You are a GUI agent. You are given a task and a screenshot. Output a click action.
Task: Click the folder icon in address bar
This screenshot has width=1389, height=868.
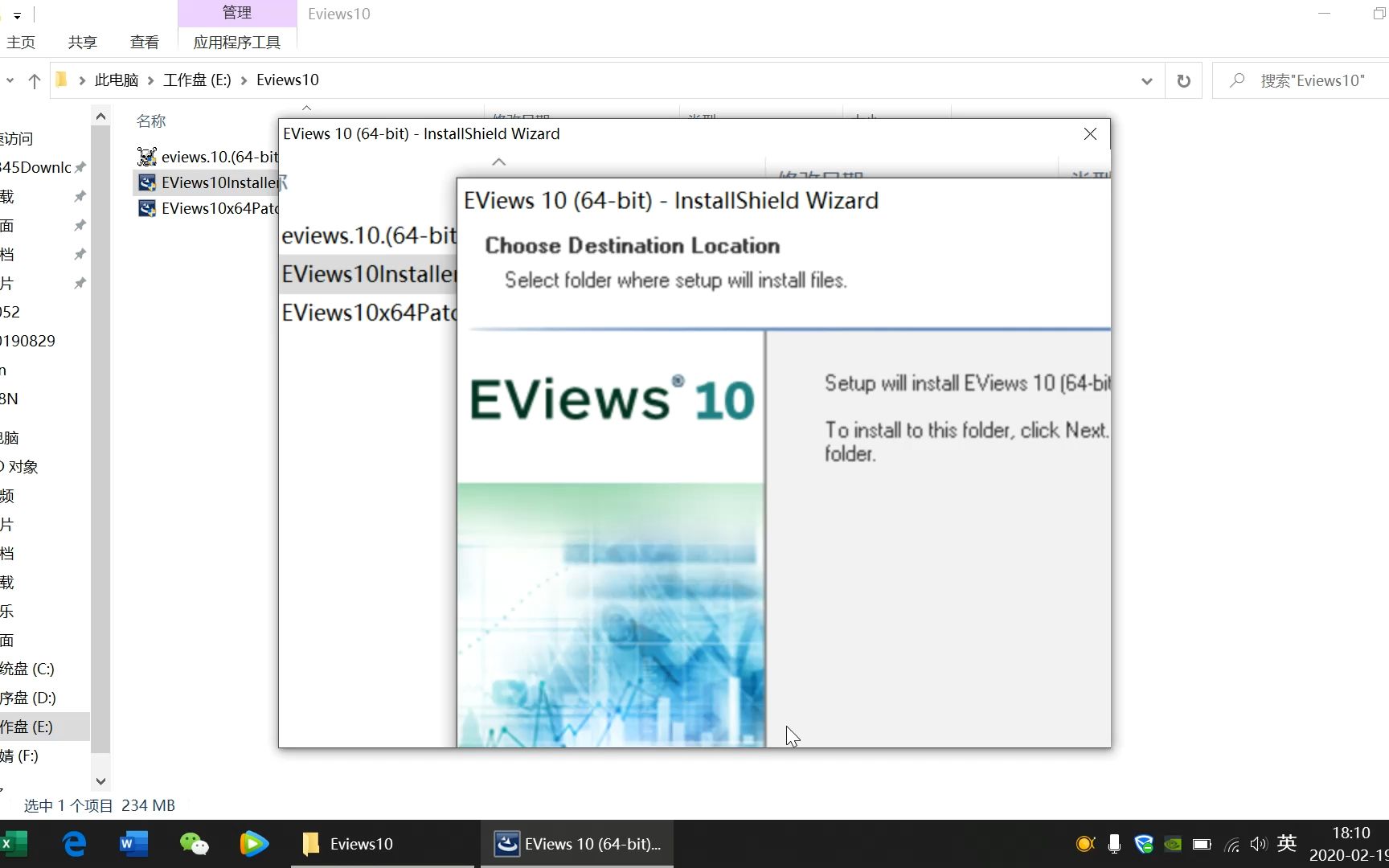(61, 80)
